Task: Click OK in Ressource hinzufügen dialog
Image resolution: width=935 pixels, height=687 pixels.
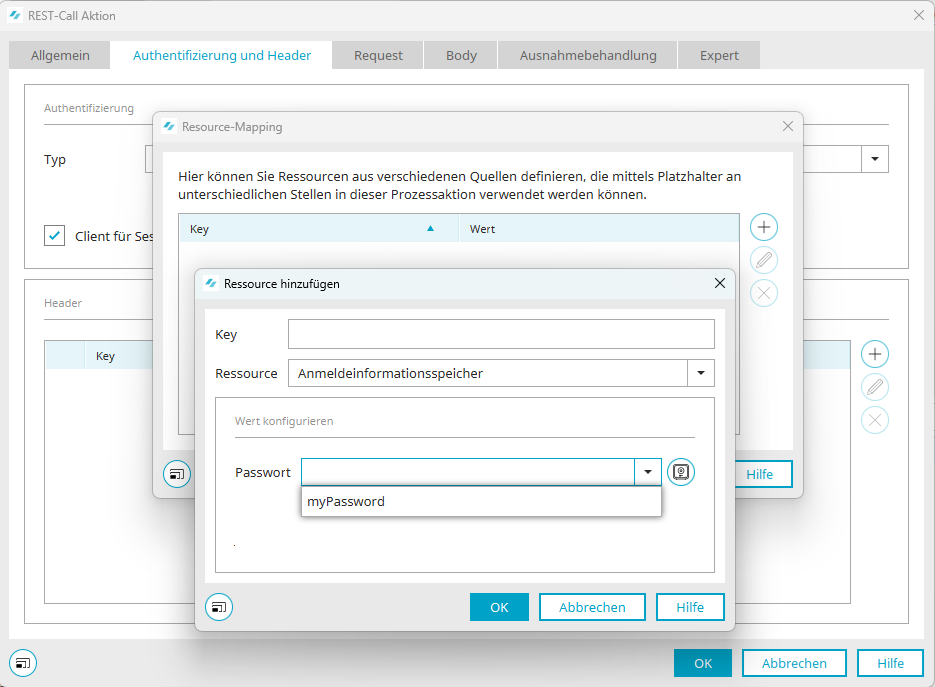Action: 499,607
